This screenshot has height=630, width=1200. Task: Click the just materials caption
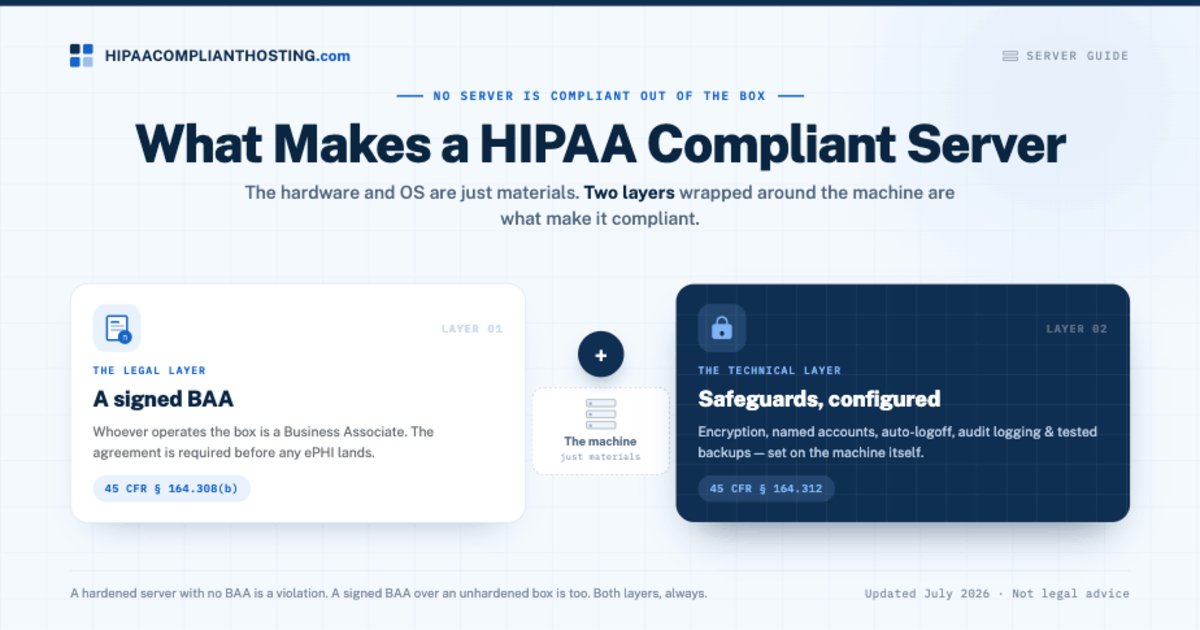(x=600, y=457)
